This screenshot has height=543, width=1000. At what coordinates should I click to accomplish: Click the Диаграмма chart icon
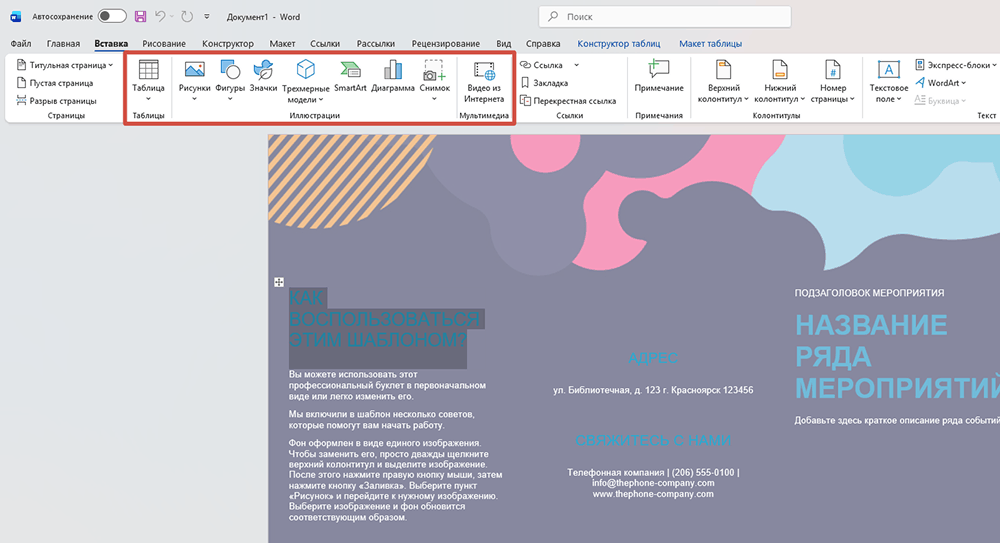393,70
